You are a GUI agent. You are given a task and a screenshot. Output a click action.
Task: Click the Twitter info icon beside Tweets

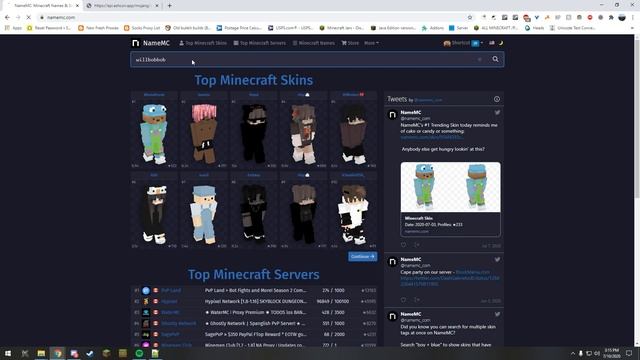(496, 99)
